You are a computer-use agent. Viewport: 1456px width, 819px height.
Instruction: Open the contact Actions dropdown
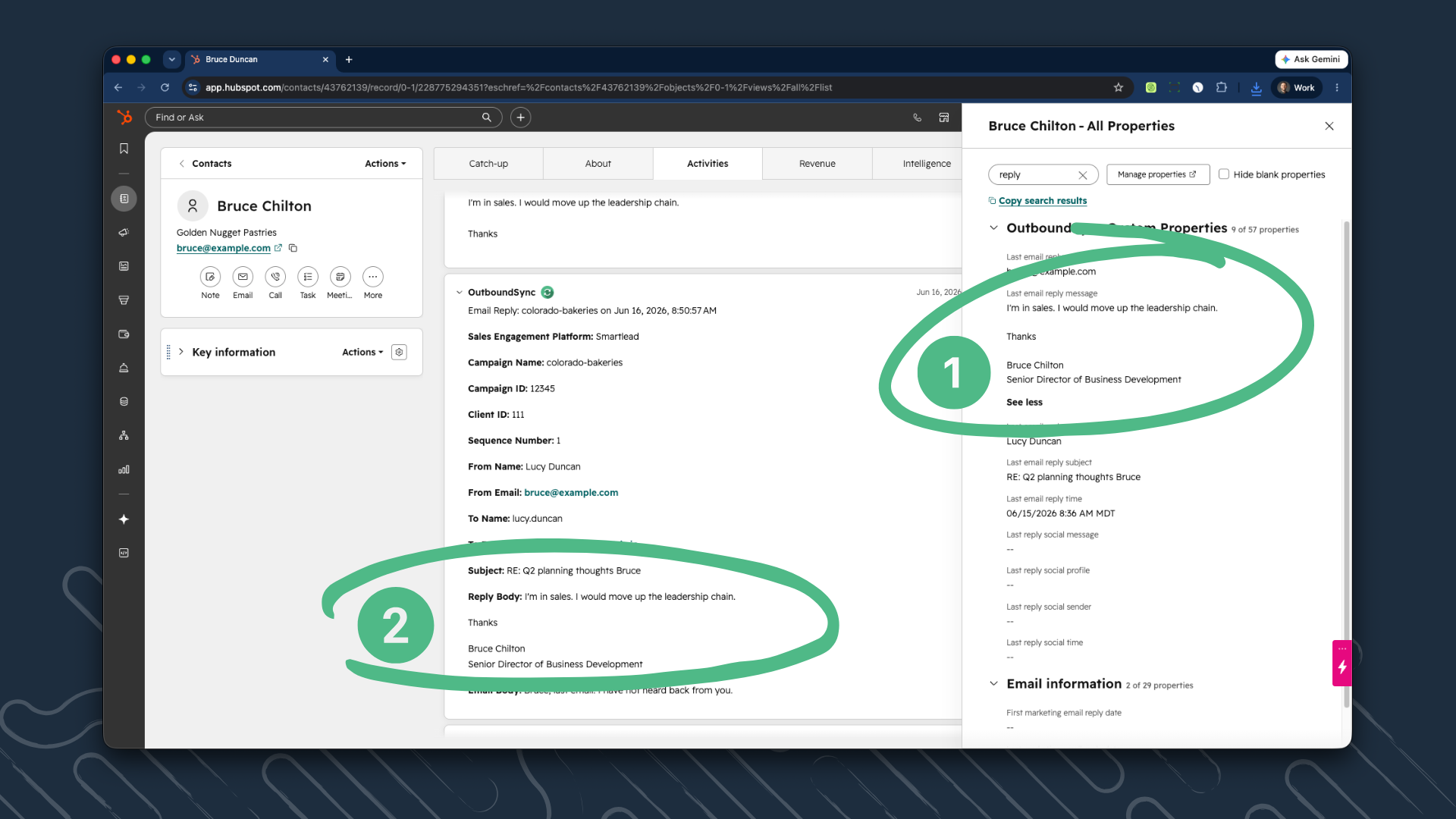(x=385, y=164)
